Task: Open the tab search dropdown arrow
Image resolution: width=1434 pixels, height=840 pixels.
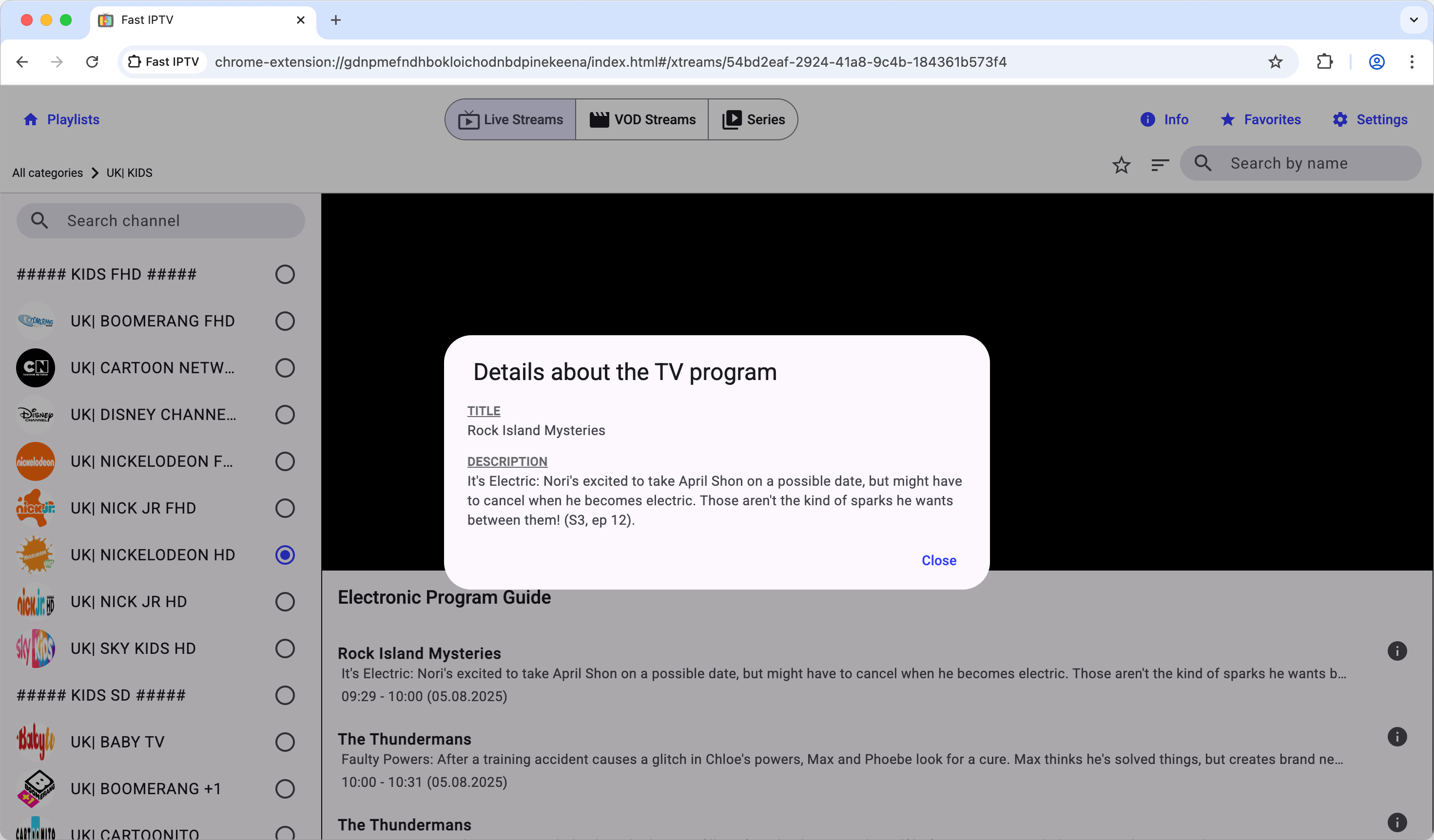Action: tap(1414, 20)
